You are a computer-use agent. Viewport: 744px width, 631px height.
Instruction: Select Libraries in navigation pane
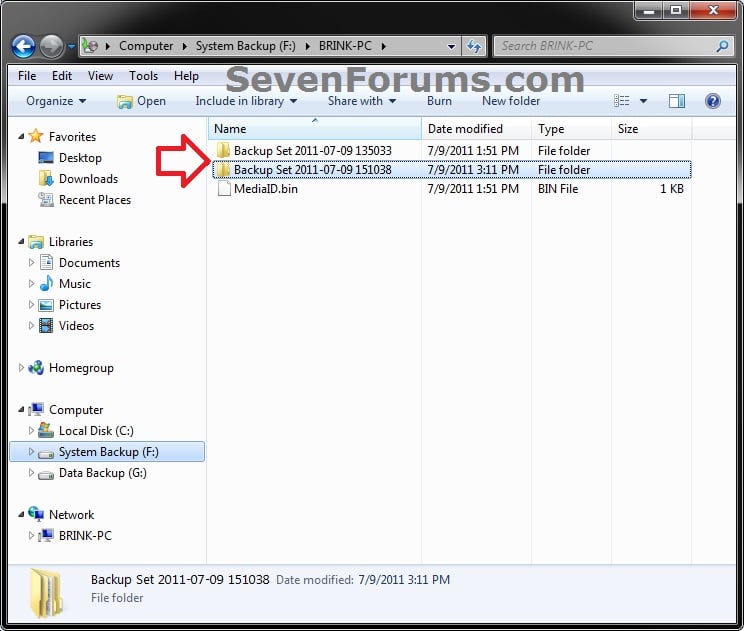tap(71, 242)
